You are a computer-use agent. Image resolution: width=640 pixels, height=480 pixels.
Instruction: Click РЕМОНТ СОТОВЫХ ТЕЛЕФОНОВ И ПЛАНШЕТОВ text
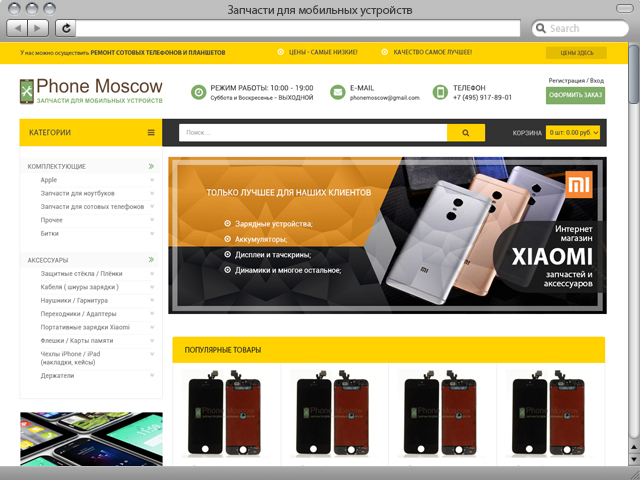[x=158, y=52]
